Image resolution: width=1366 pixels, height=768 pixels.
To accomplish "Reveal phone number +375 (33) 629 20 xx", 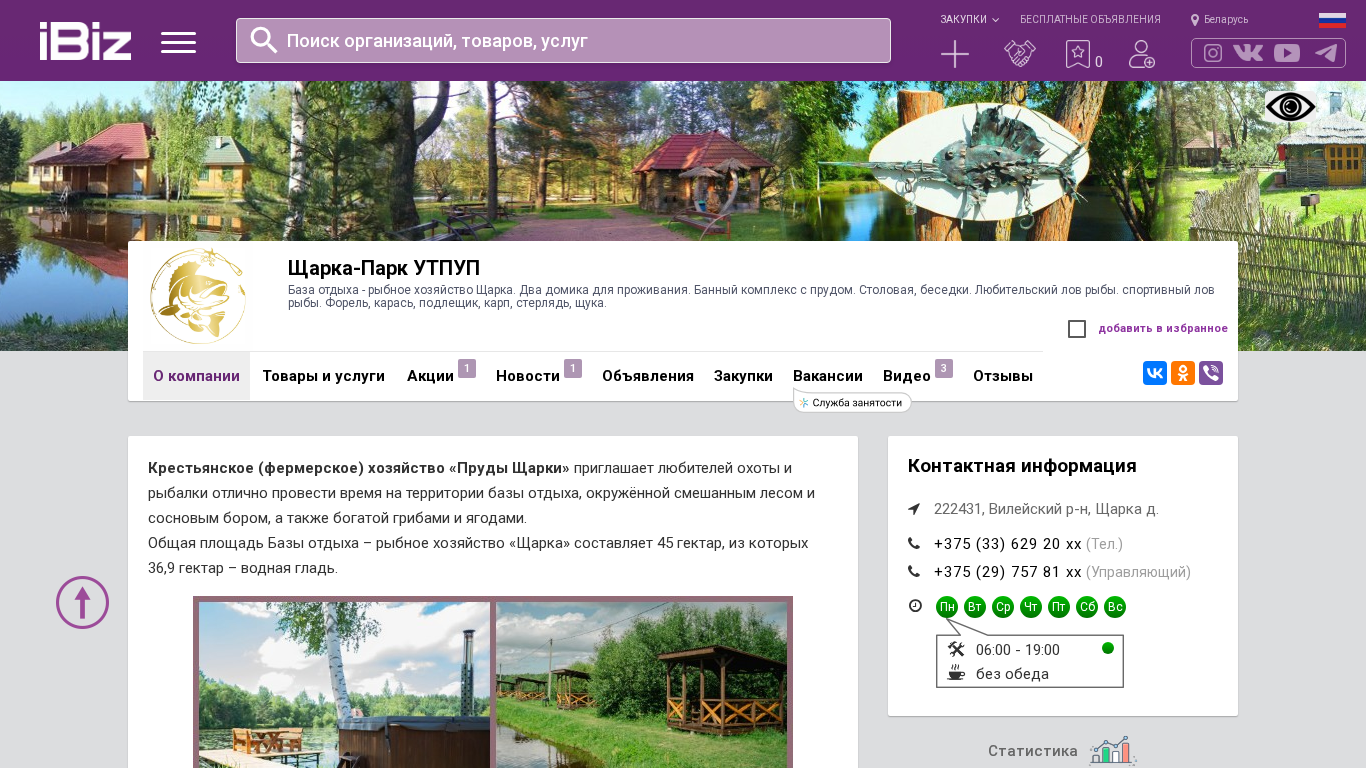I will click(x=1007, y=544).
